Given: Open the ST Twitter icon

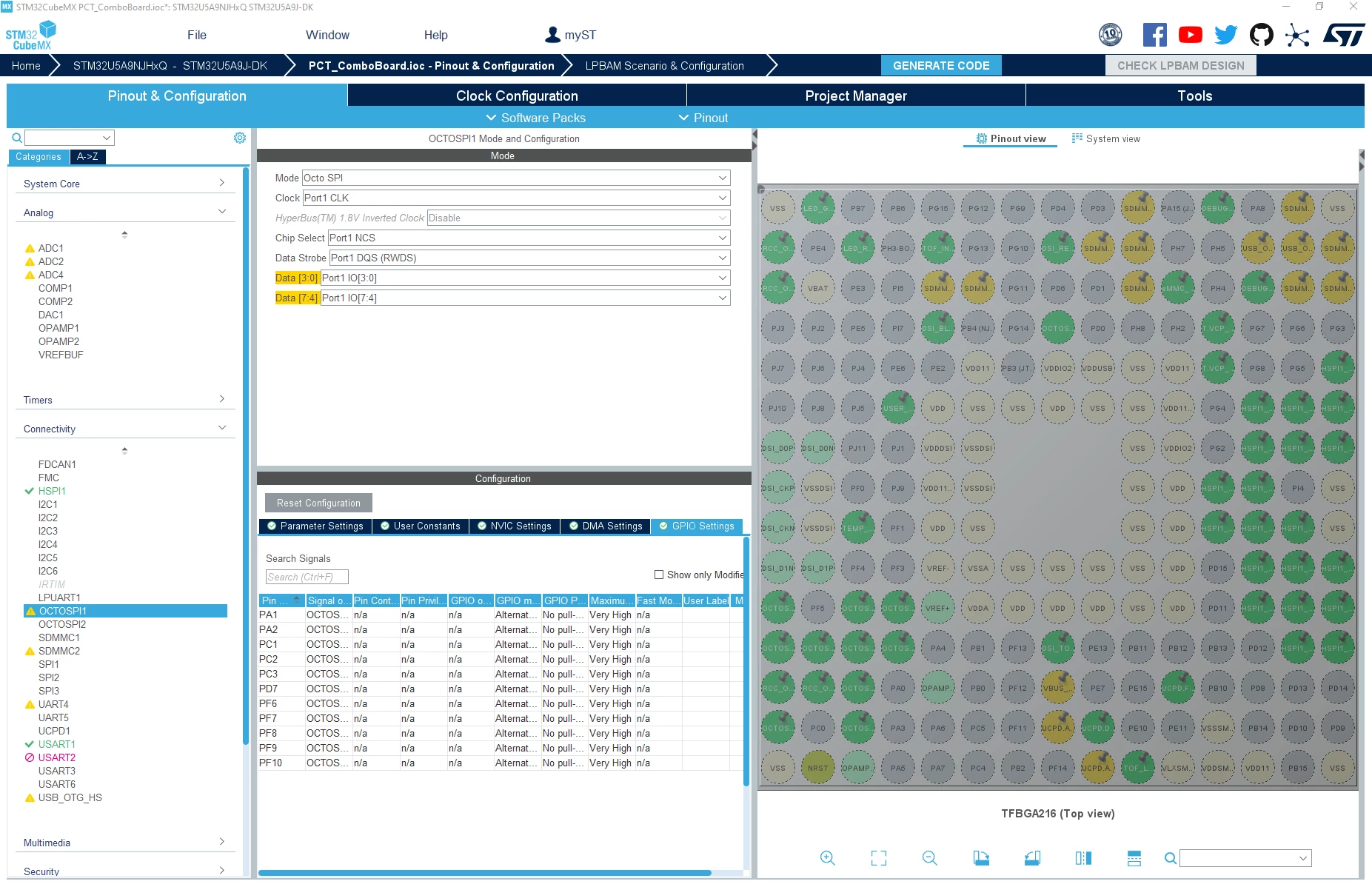Looking at the screenshot, I should tap(1225, 35).
